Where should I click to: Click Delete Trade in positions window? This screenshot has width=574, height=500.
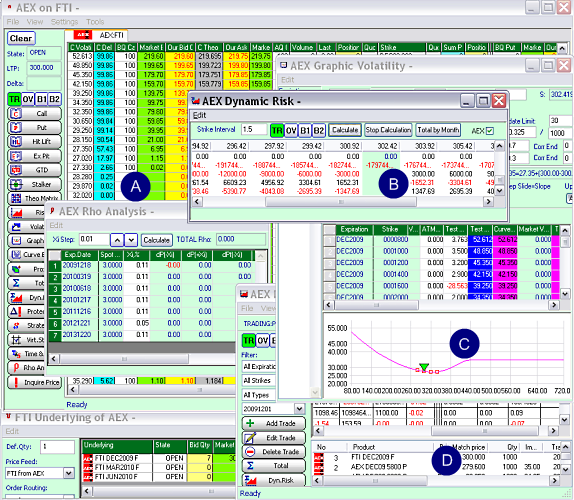pyautogui.click(x=273, y=452)
